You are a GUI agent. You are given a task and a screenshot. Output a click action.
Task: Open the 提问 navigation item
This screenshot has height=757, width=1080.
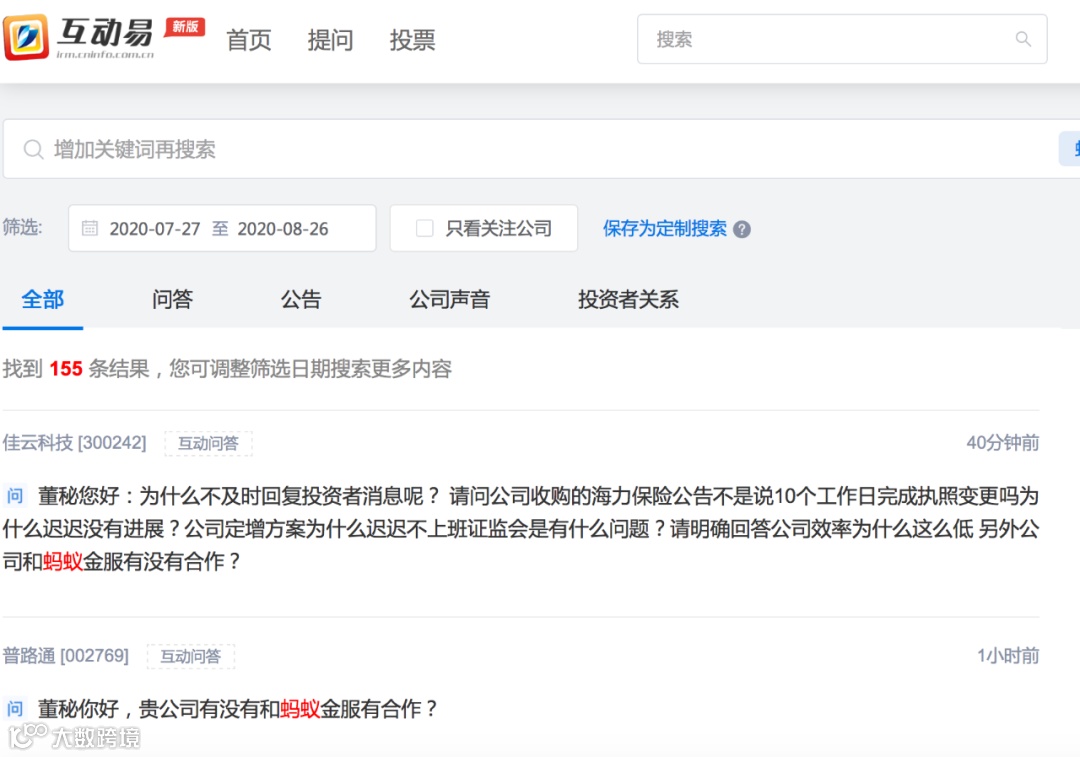331,40
